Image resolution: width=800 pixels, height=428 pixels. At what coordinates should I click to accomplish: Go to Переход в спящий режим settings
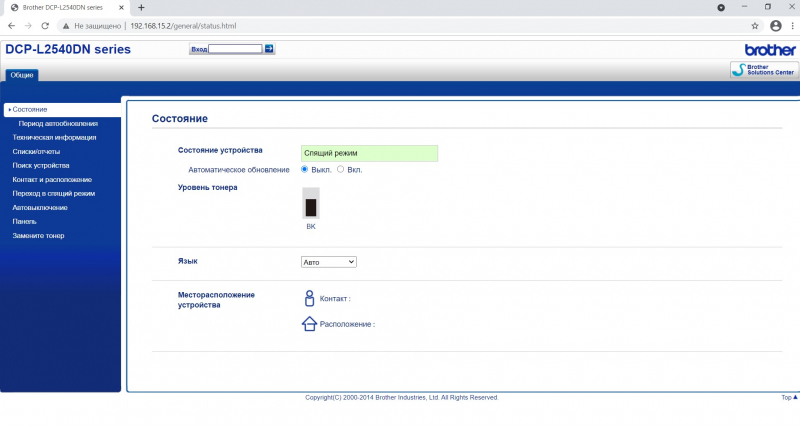coord(53,193)
